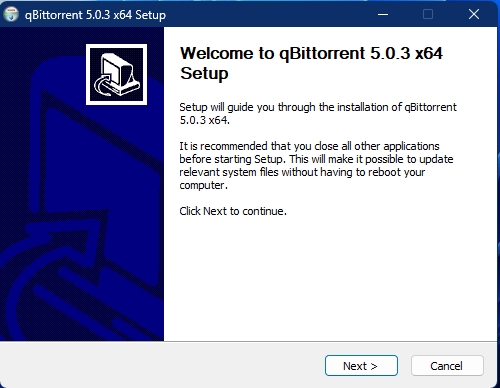Select the "Welcome to qBittorrent 5.0.3 x64" heading
Viewport: 500px width, 388px height.
[x=311, y=53]
